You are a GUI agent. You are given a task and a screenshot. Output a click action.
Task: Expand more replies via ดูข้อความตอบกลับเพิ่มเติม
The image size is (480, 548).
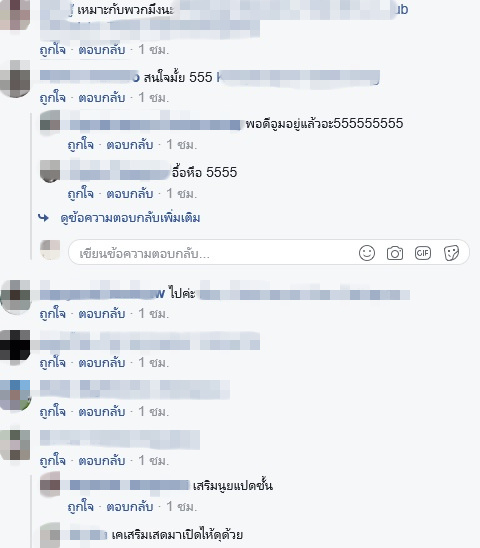[x=130, y=218]
